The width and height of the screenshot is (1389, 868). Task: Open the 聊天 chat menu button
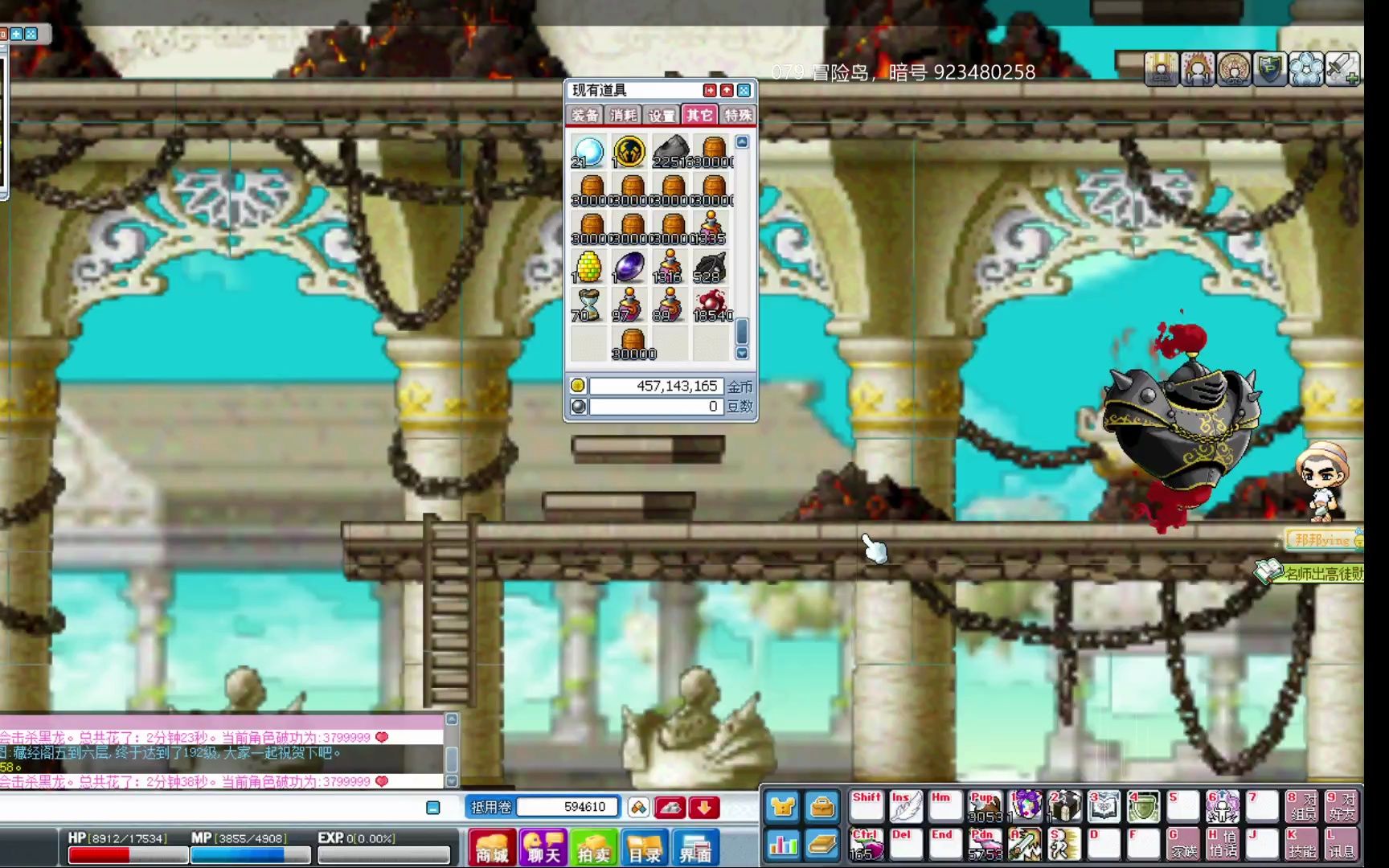pos(543,848)
